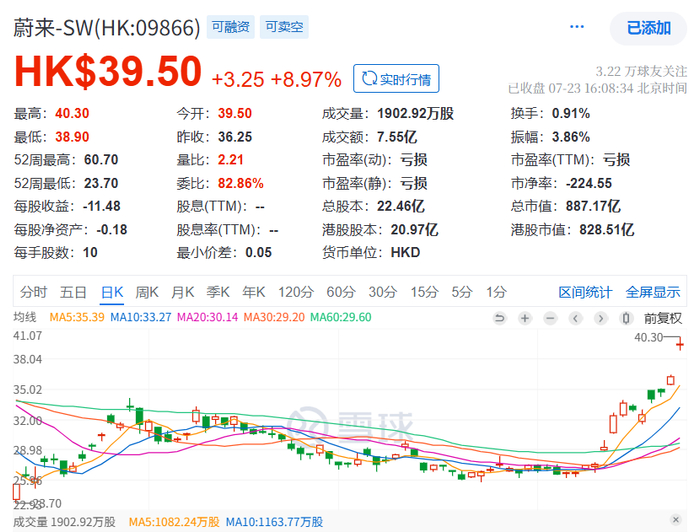Click the 成交量 value 1902.92万股 in stats
The image size is (700, 532).
tap(415, 113)
